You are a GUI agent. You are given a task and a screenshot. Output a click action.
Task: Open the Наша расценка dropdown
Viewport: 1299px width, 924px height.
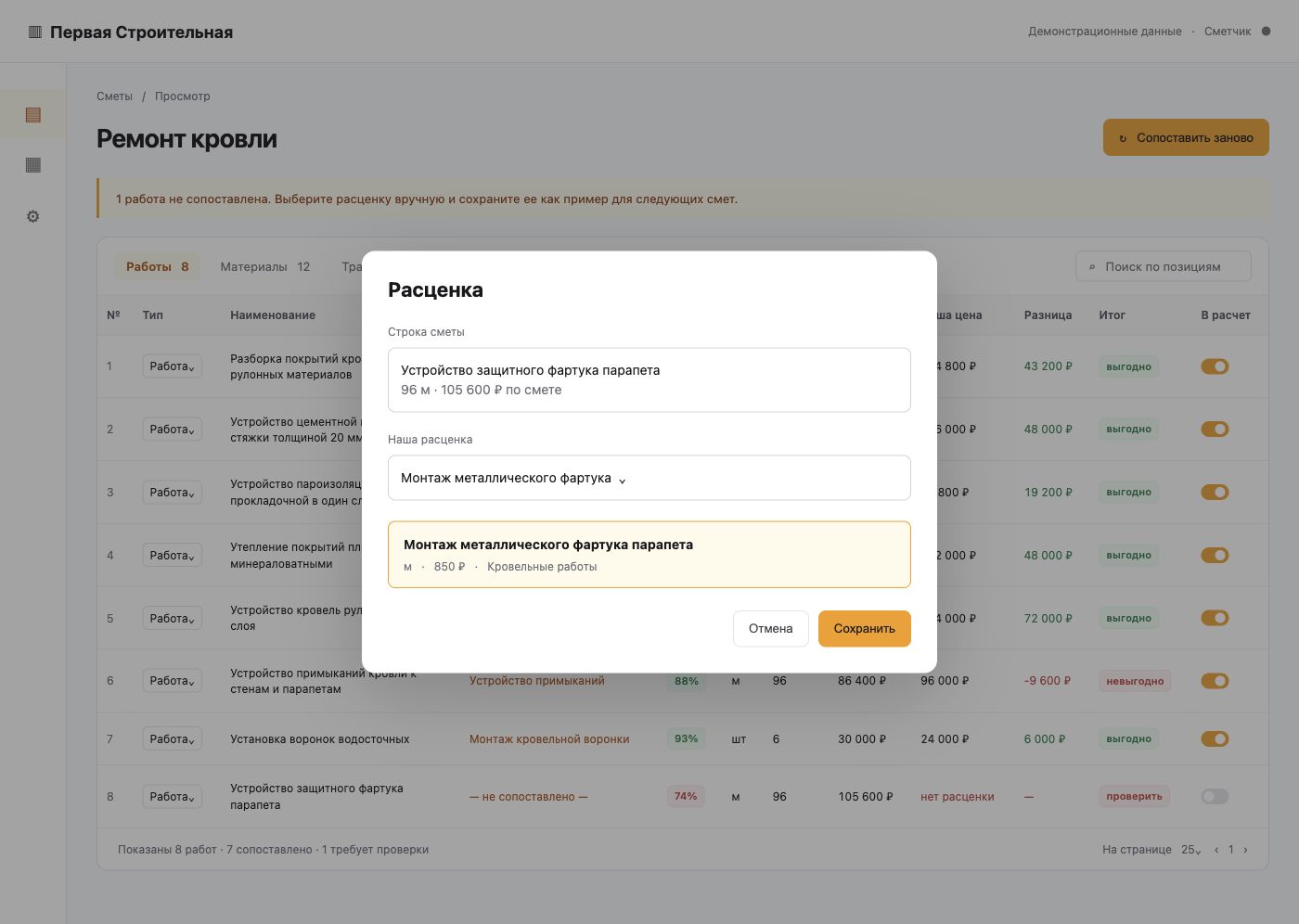(x=649, y=478)
